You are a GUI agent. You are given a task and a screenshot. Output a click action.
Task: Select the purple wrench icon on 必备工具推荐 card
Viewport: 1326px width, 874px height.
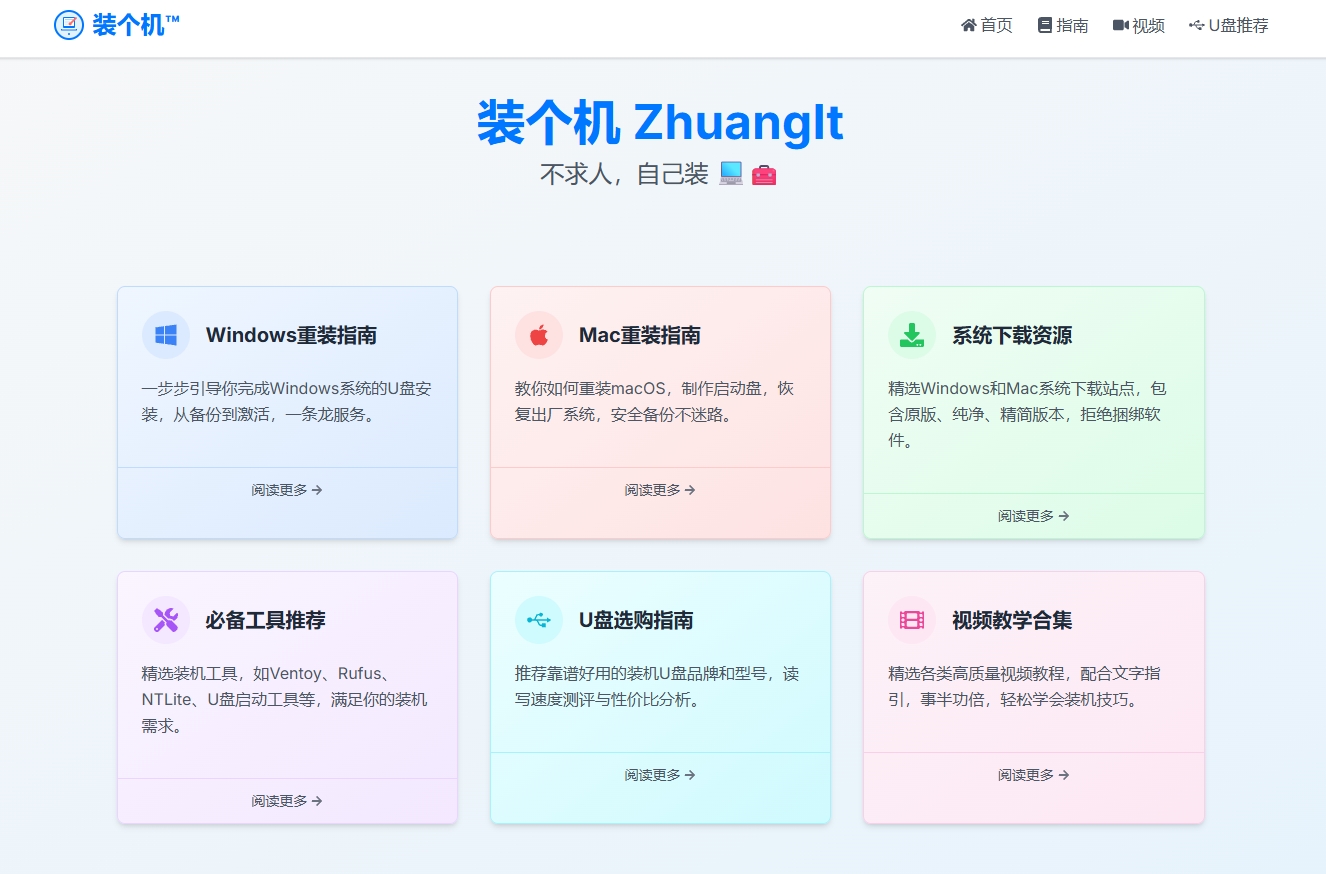(x=165, y=619)
